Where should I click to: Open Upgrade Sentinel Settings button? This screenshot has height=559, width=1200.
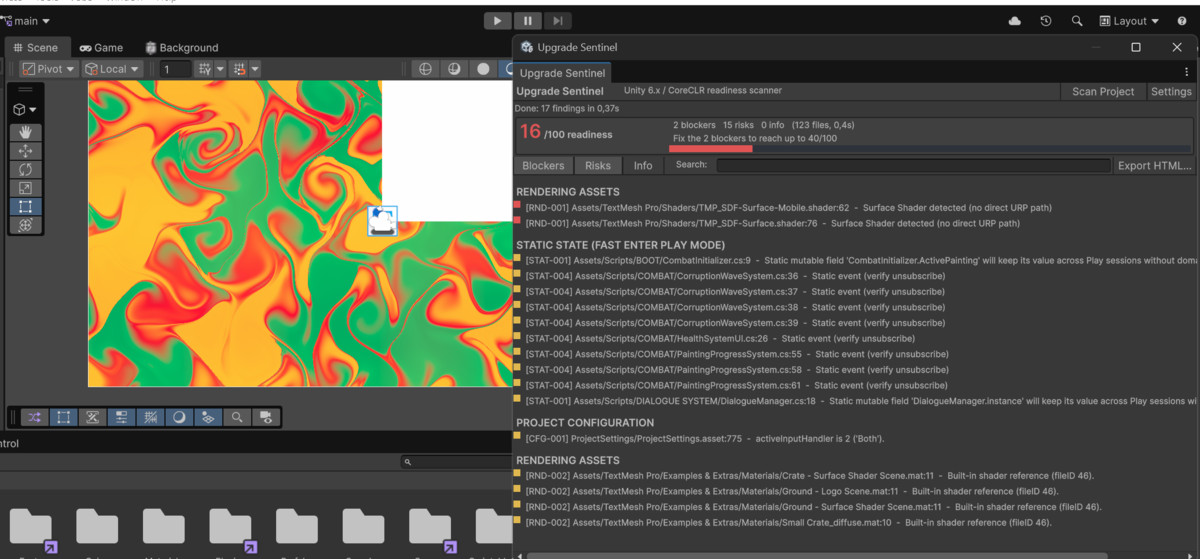1171,91
